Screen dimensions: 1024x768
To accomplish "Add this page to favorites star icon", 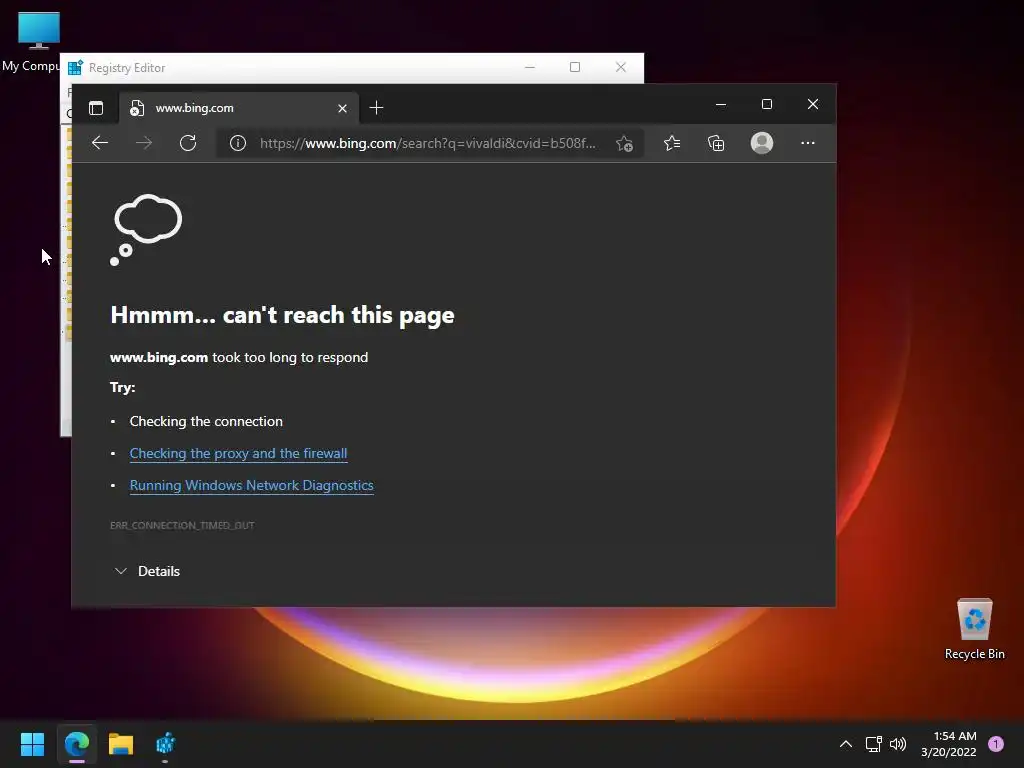I will tap(624, 144).
